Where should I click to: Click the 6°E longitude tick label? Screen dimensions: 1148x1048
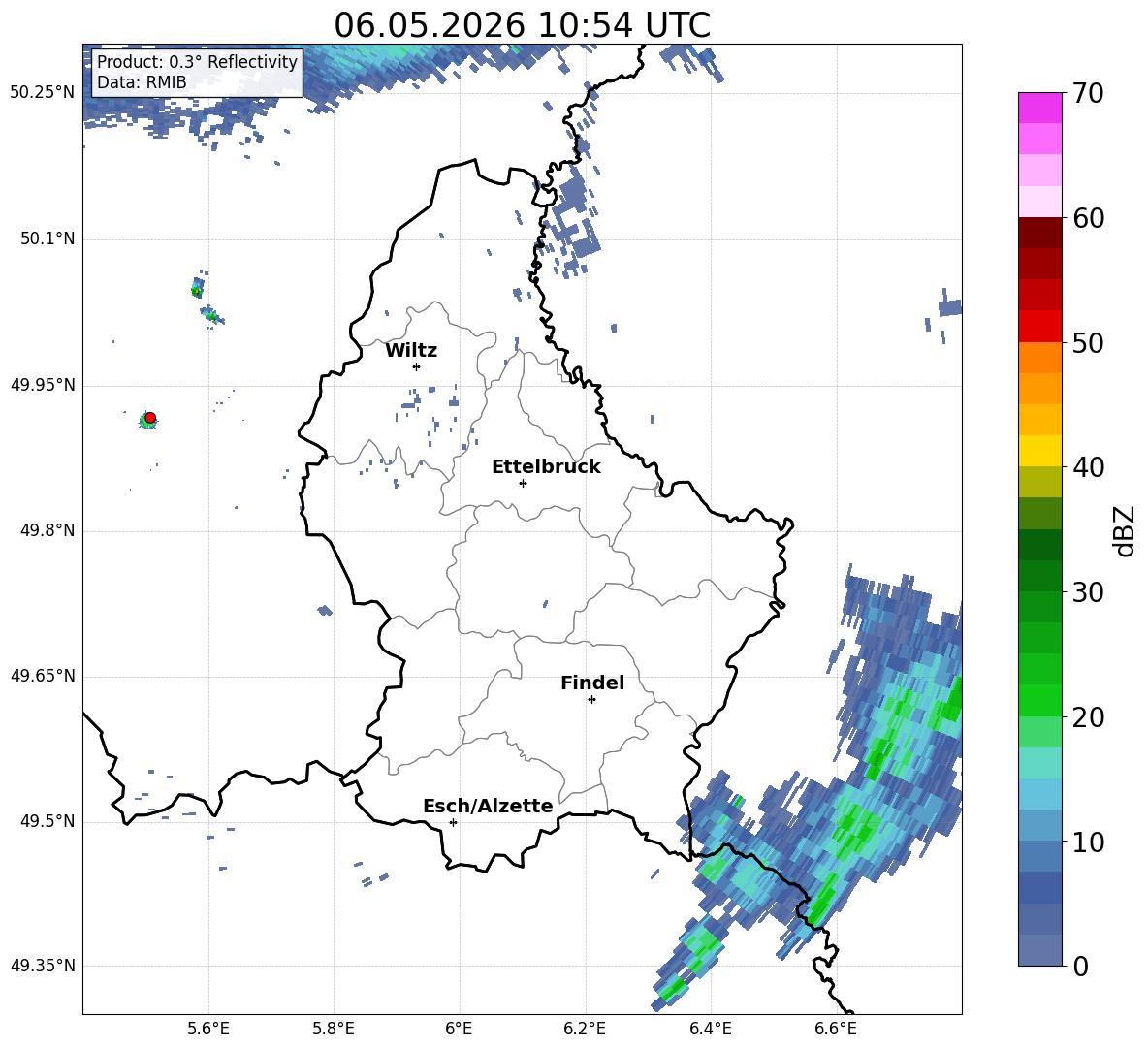pos(459,1029)
